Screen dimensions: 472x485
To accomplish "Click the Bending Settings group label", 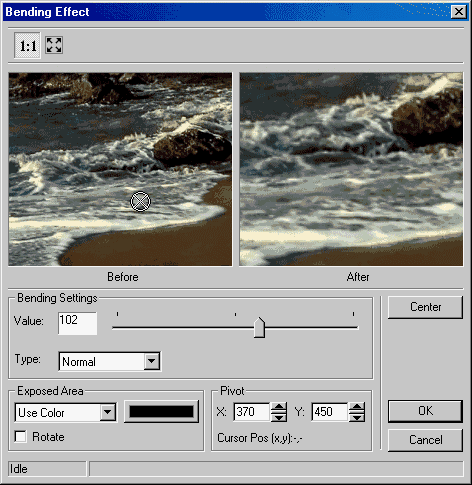I will pyautogui.click(x=57, y=298).
